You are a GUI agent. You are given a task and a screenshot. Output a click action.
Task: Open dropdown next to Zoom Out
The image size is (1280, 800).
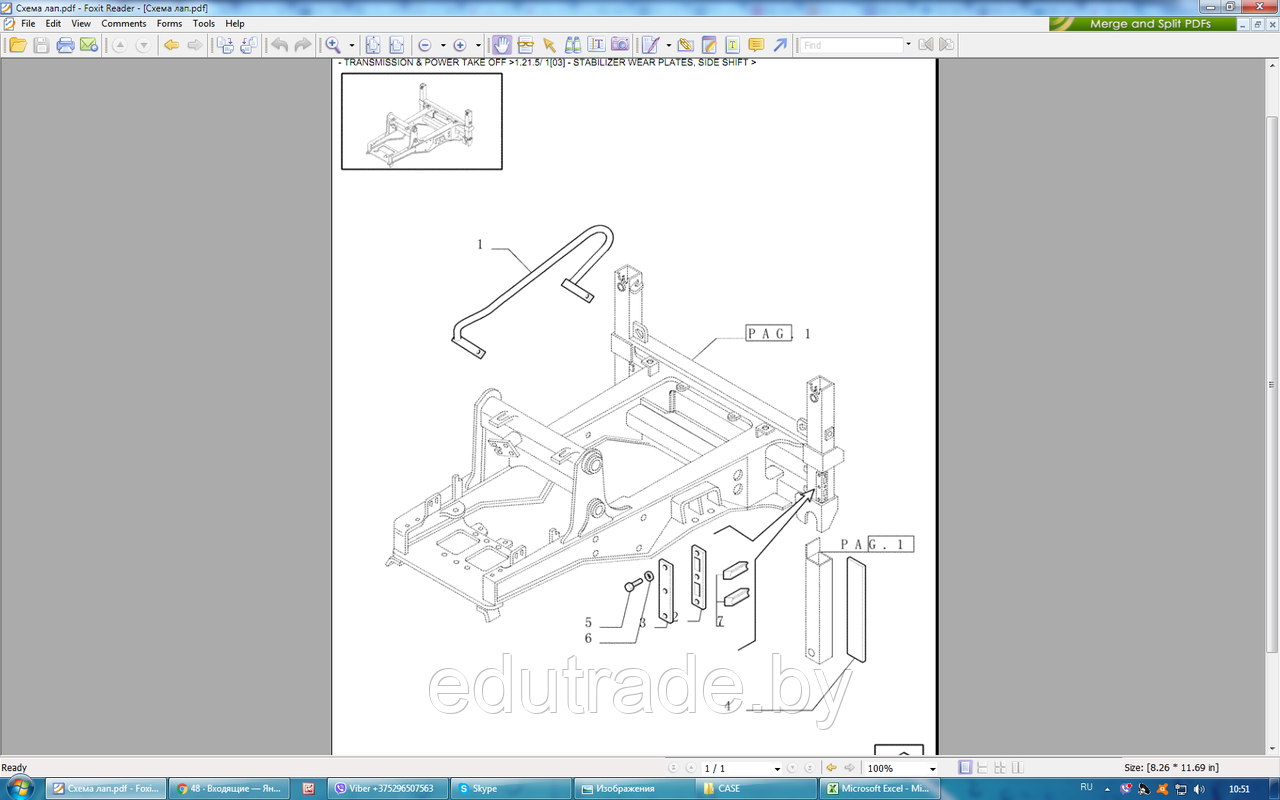[443, 45]
